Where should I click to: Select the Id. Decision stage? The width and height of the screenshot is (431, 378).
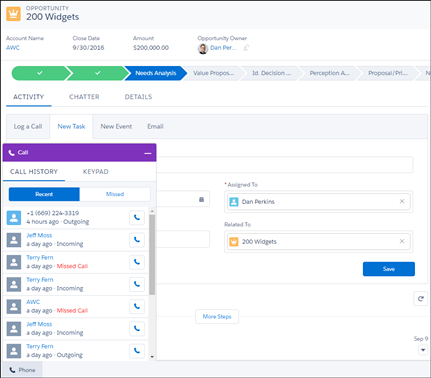click(271, 73)
